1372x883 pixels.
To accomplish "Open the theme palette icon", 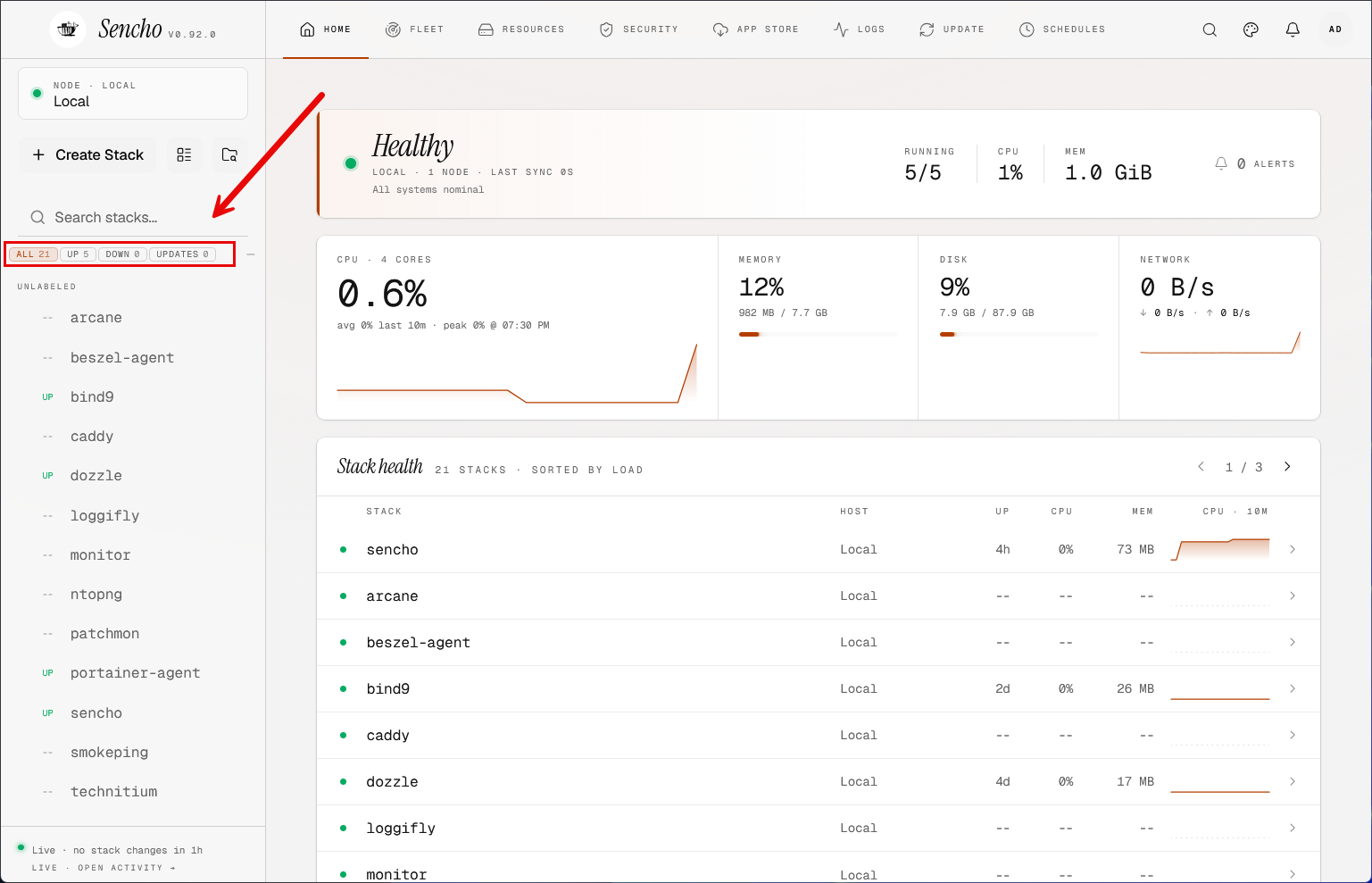I will click(x=1251, y=29).
